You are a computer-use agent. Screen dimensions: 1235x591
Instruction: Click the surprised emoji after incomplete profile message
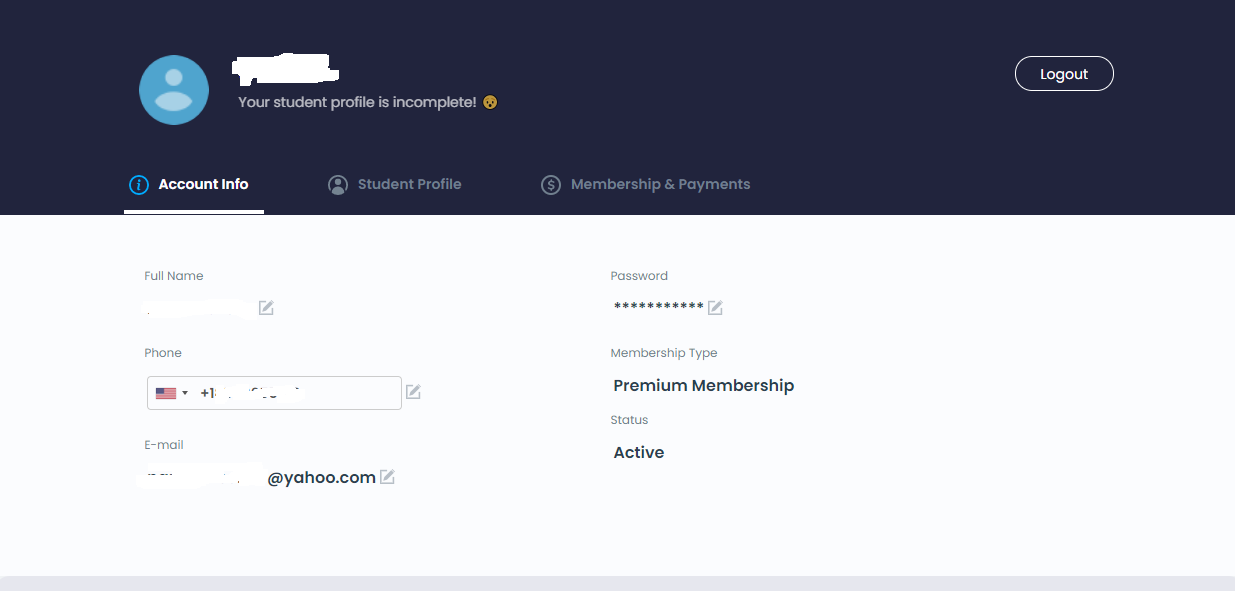point(490,102)
